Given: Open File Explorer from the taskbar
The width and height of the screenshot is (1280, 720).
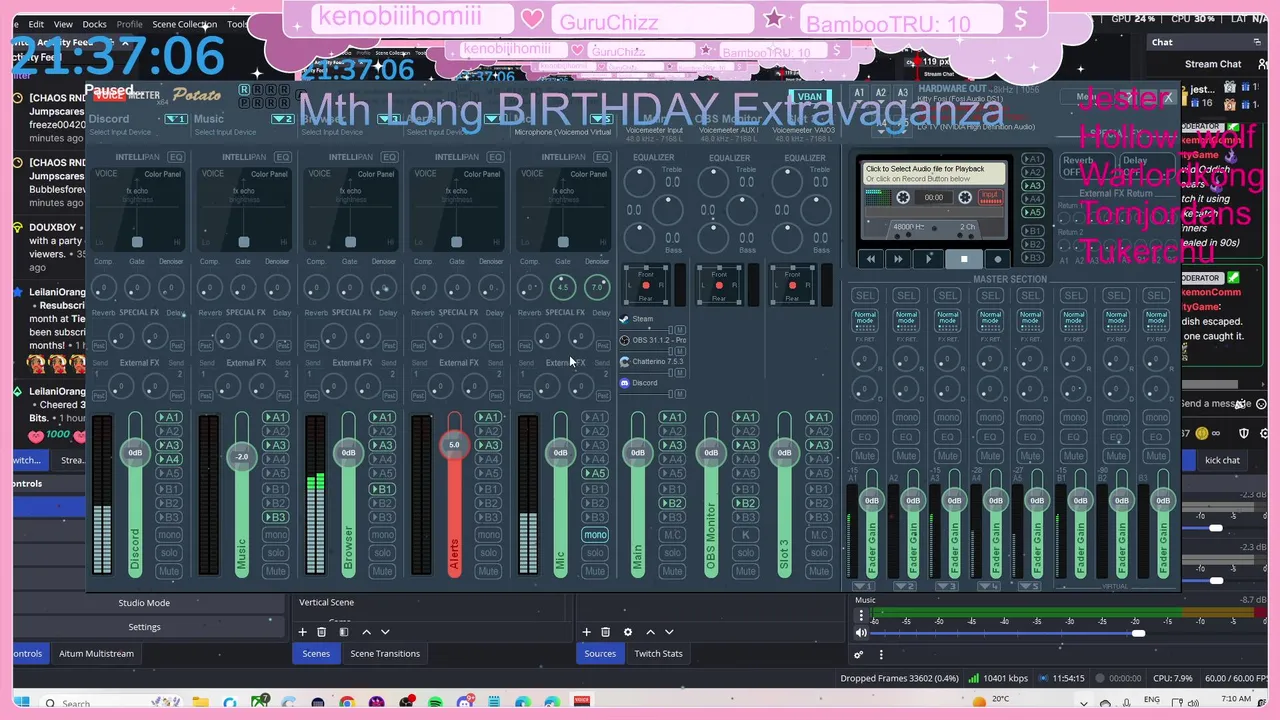Looking at the screenshot, I should 200,703.
